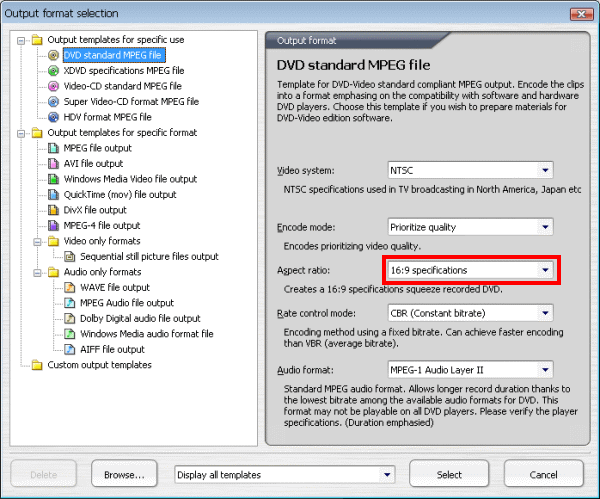Choose Windows Media audio format file
Screen dimensions: 600x499
[147, 334]
